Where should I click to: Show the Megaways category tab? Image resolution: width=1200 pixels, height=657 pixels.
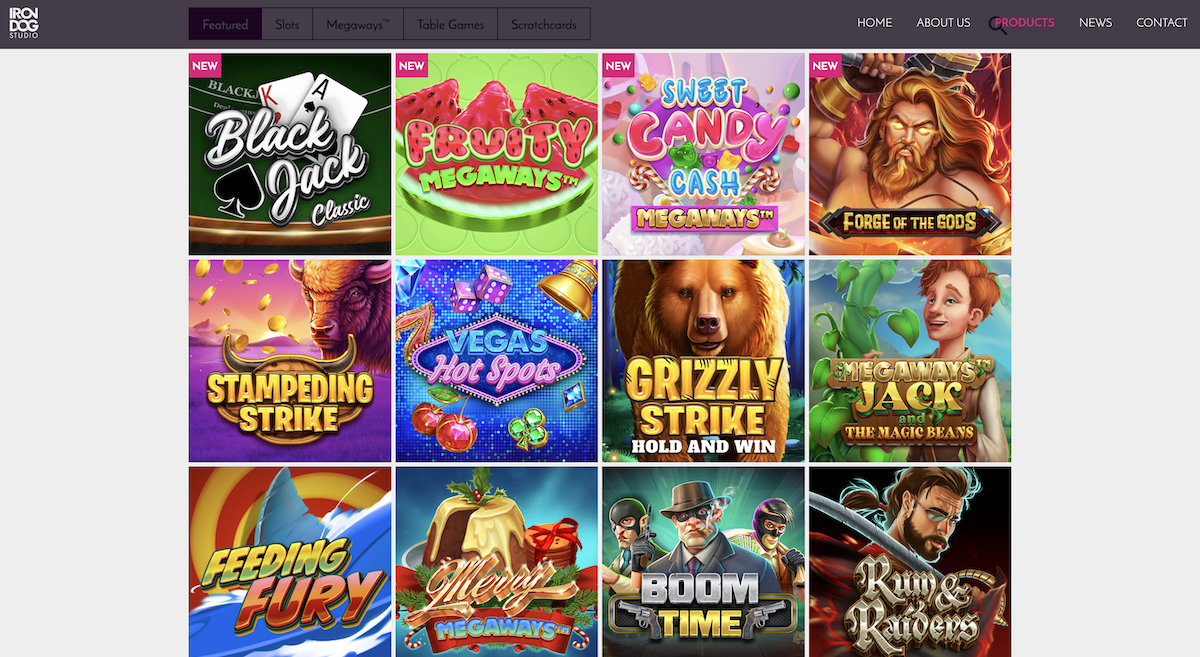(x=358, y=24)
